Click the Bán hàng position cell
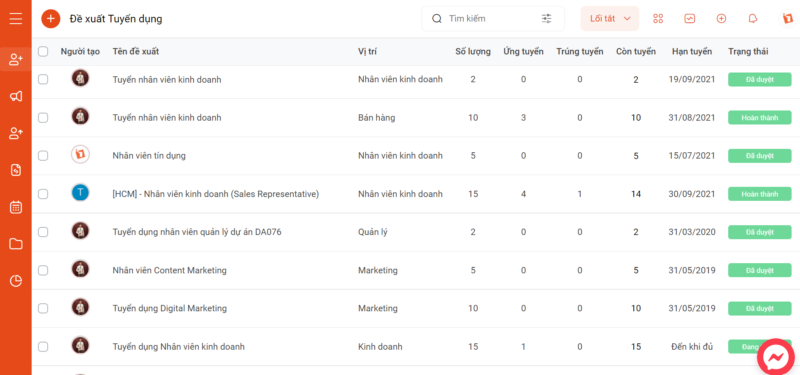Image resolution: width=800 pixels, height=375 pixels. click(377, 118)
